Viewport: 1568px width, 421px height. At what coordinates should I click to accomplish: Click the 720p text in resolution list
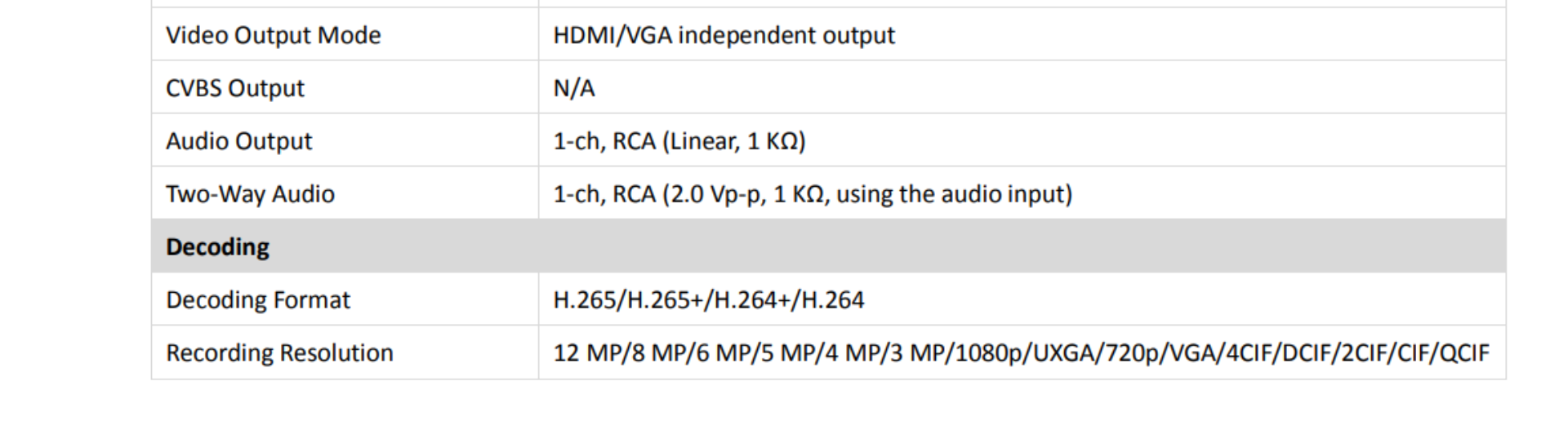pos(1133,353)
